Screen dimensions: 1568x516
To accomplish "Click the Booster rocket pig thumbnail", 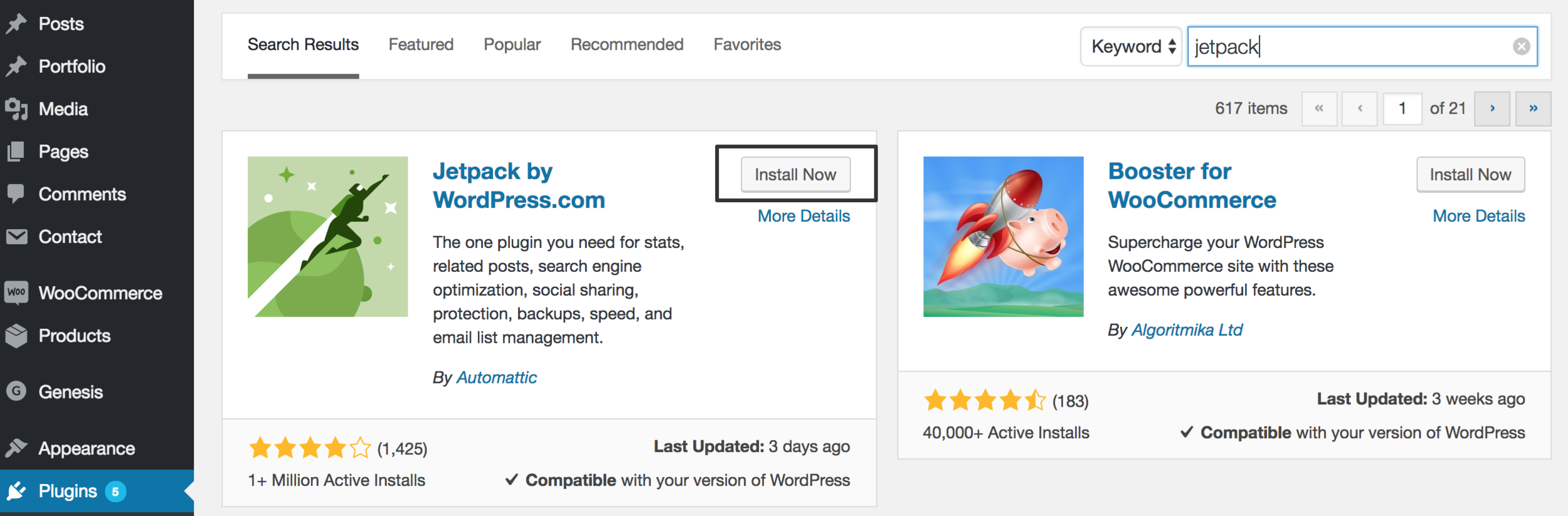I will 1003,237.
